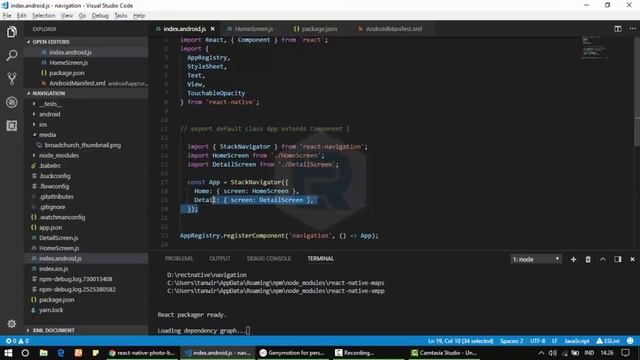Open DetailScreen.js in the file tree
This screenshot has width=640, height=360.
59,238
